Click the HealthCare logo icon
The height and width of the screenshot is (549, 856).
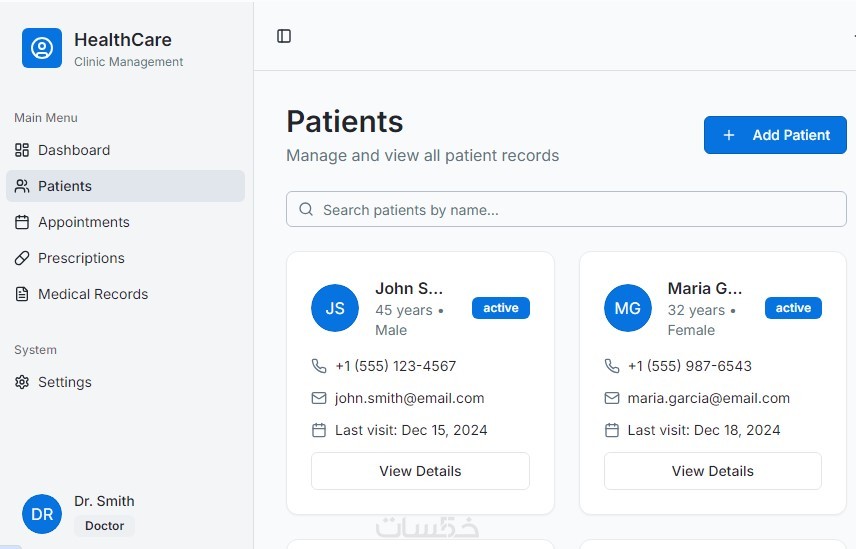42,48
